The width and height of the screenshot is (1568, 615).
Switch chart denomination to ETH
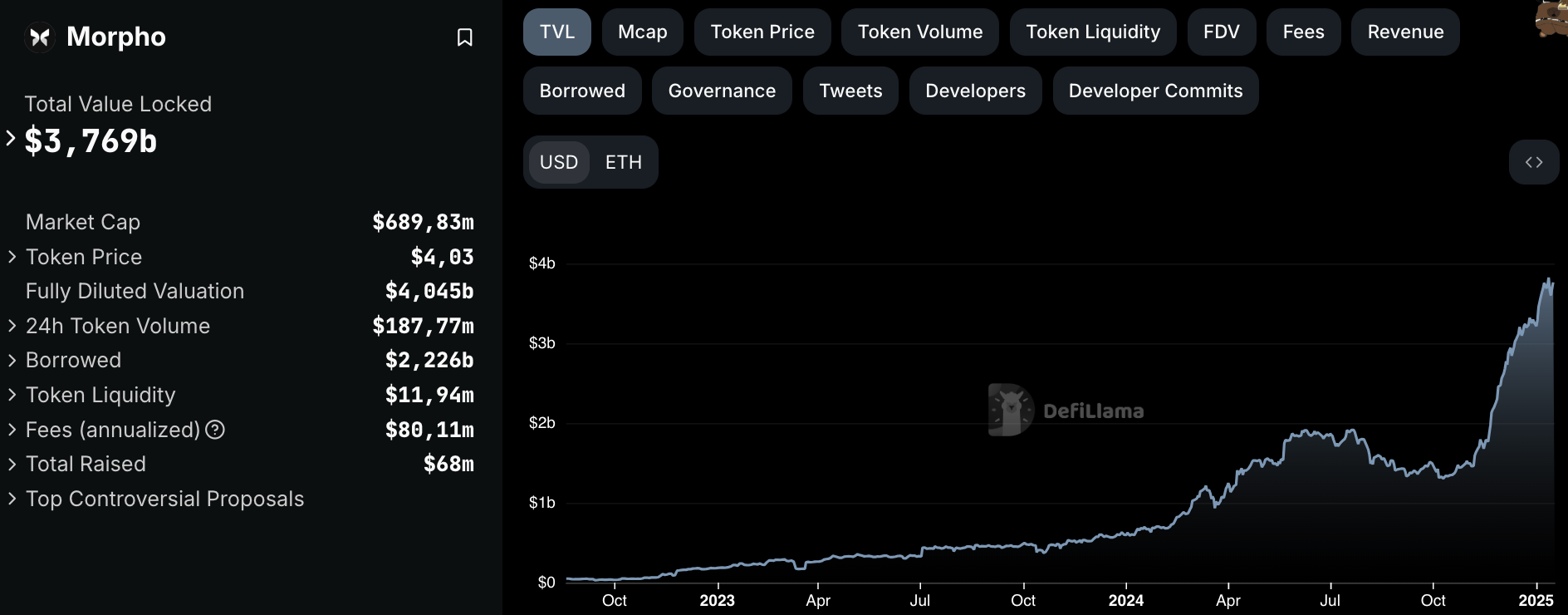[x=624, y=162]
